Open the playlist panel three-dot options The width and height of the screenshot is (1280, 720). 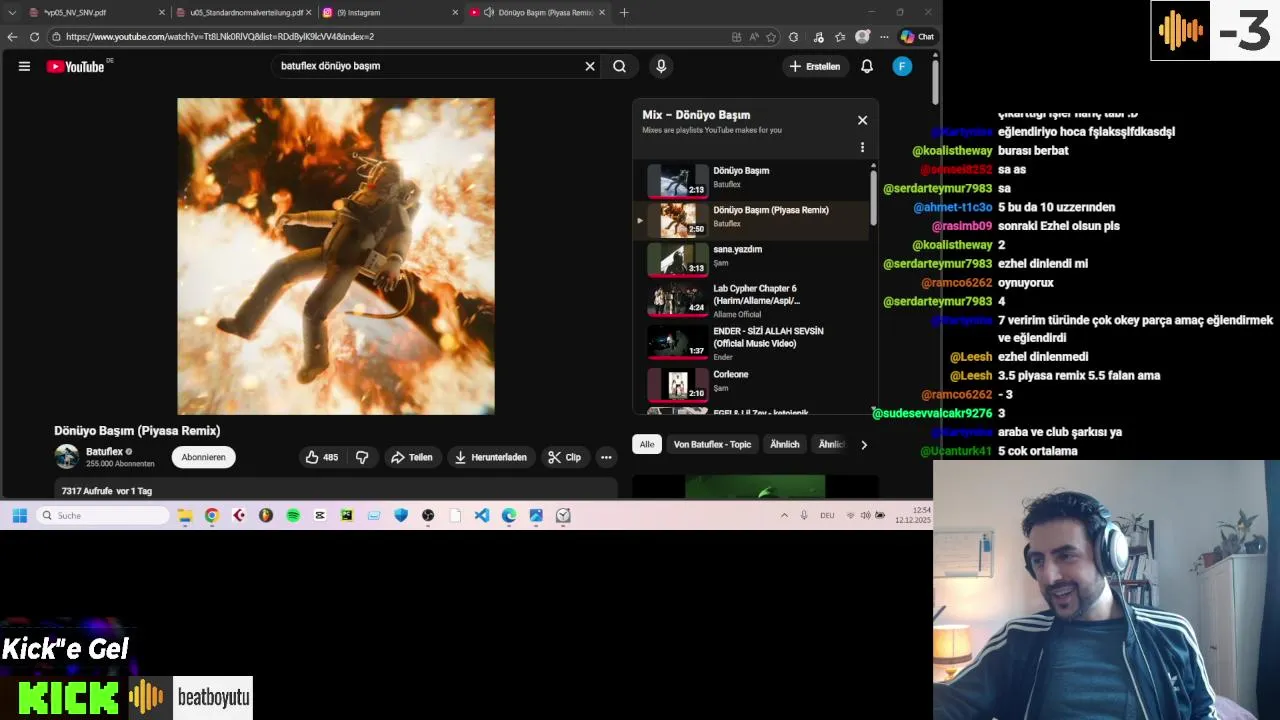coord(862,147)
